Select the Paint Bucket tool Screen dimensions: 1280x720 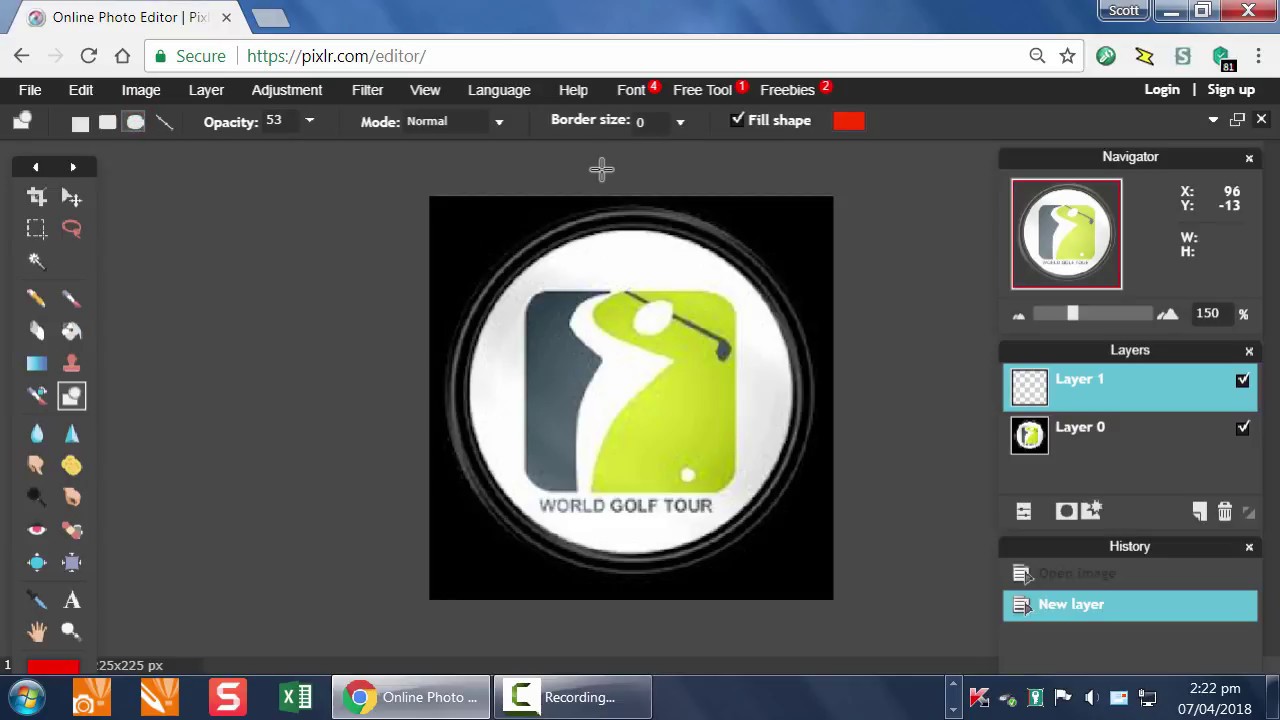click(x=71, y=331)
